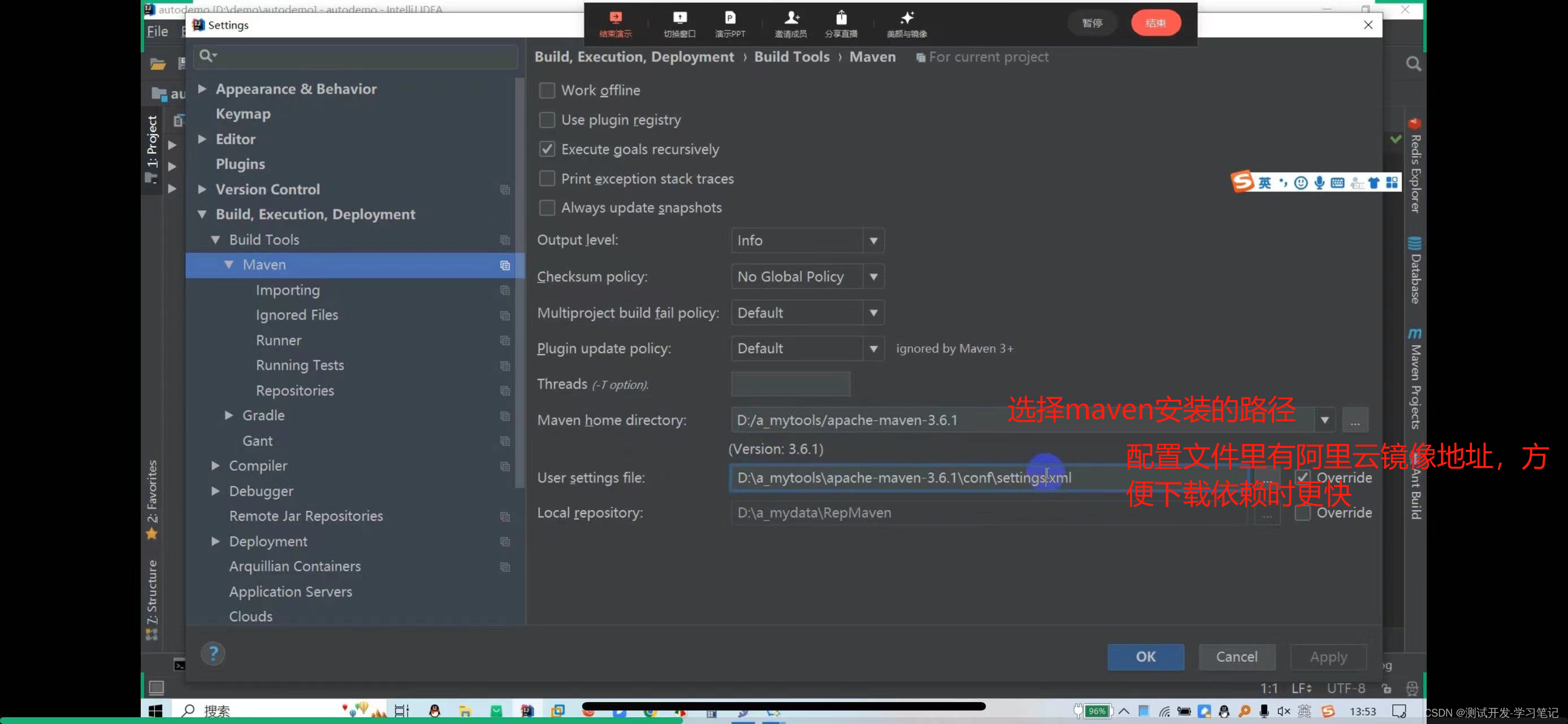Click the Pause (暂停) button

point(1092,23)
